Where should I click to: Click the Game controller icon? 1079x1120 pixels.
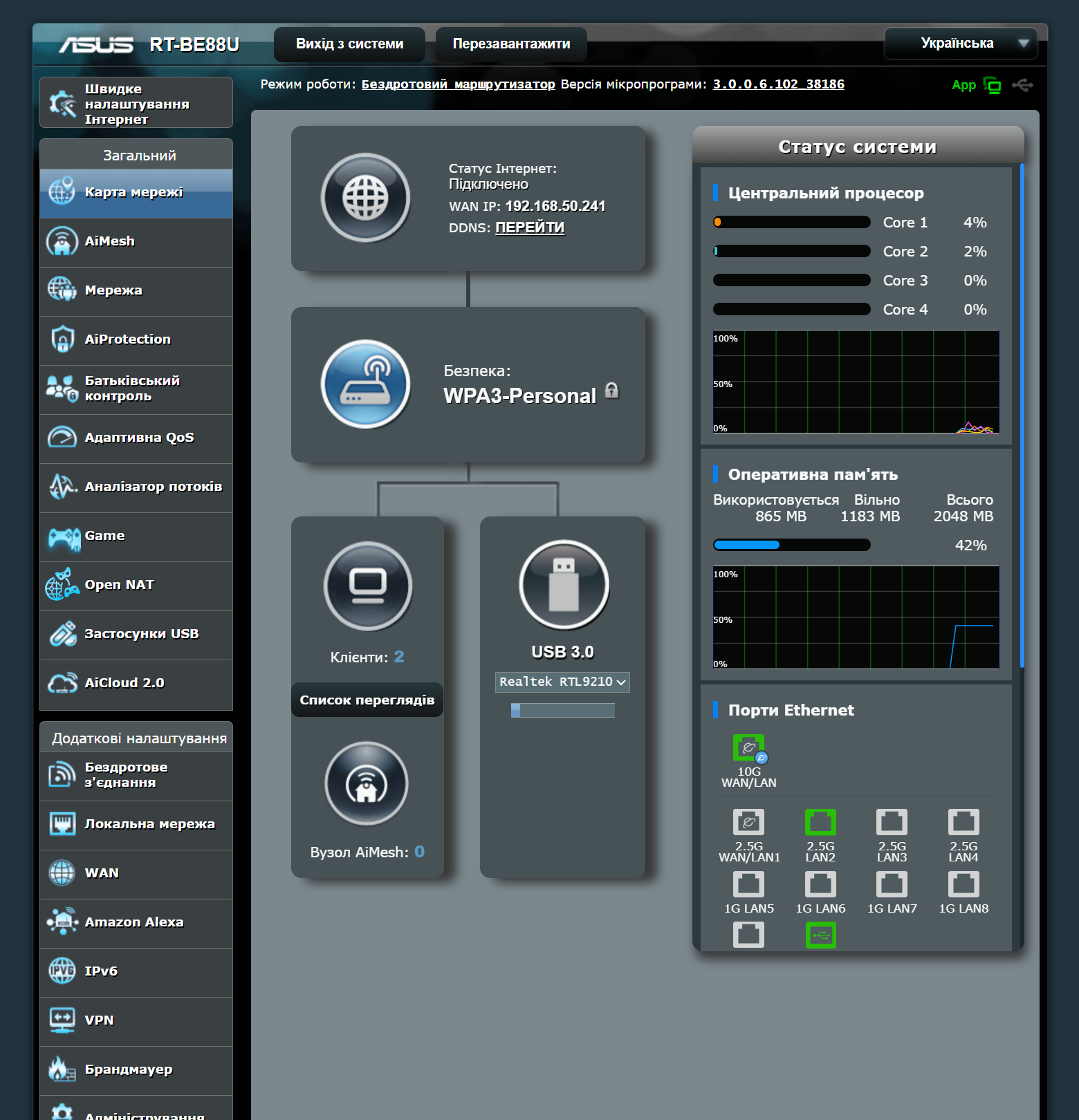[x=64, y=539]
